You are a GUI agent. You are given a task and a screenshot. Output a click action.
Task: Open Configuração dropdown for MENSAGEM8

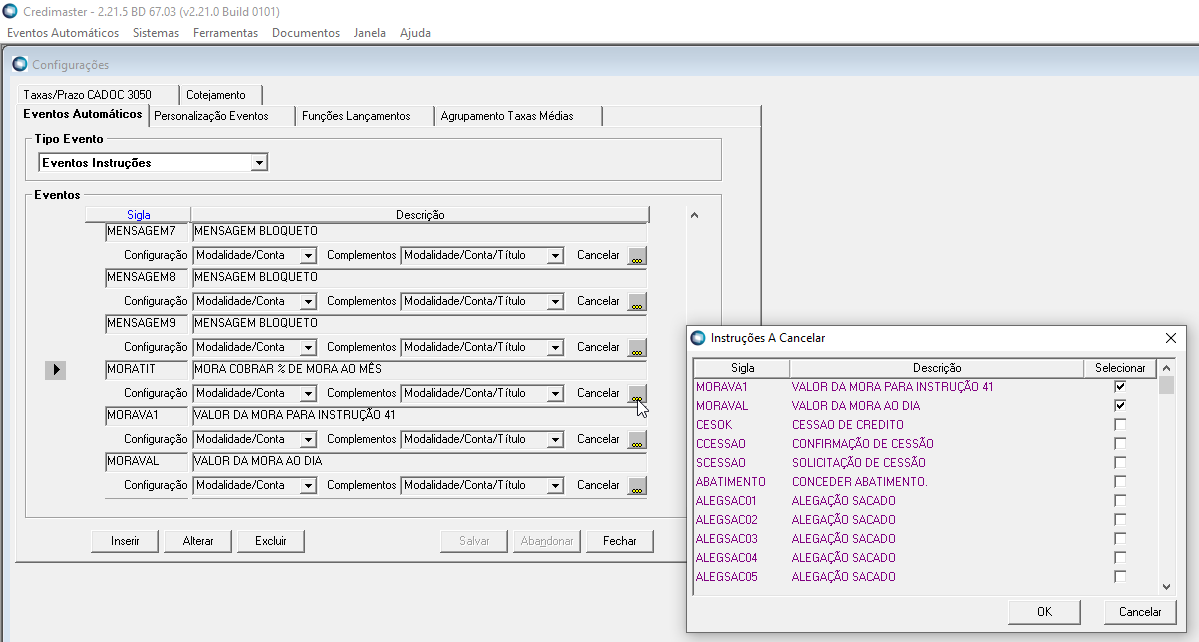pyautogui.click(x=308, y=301)
